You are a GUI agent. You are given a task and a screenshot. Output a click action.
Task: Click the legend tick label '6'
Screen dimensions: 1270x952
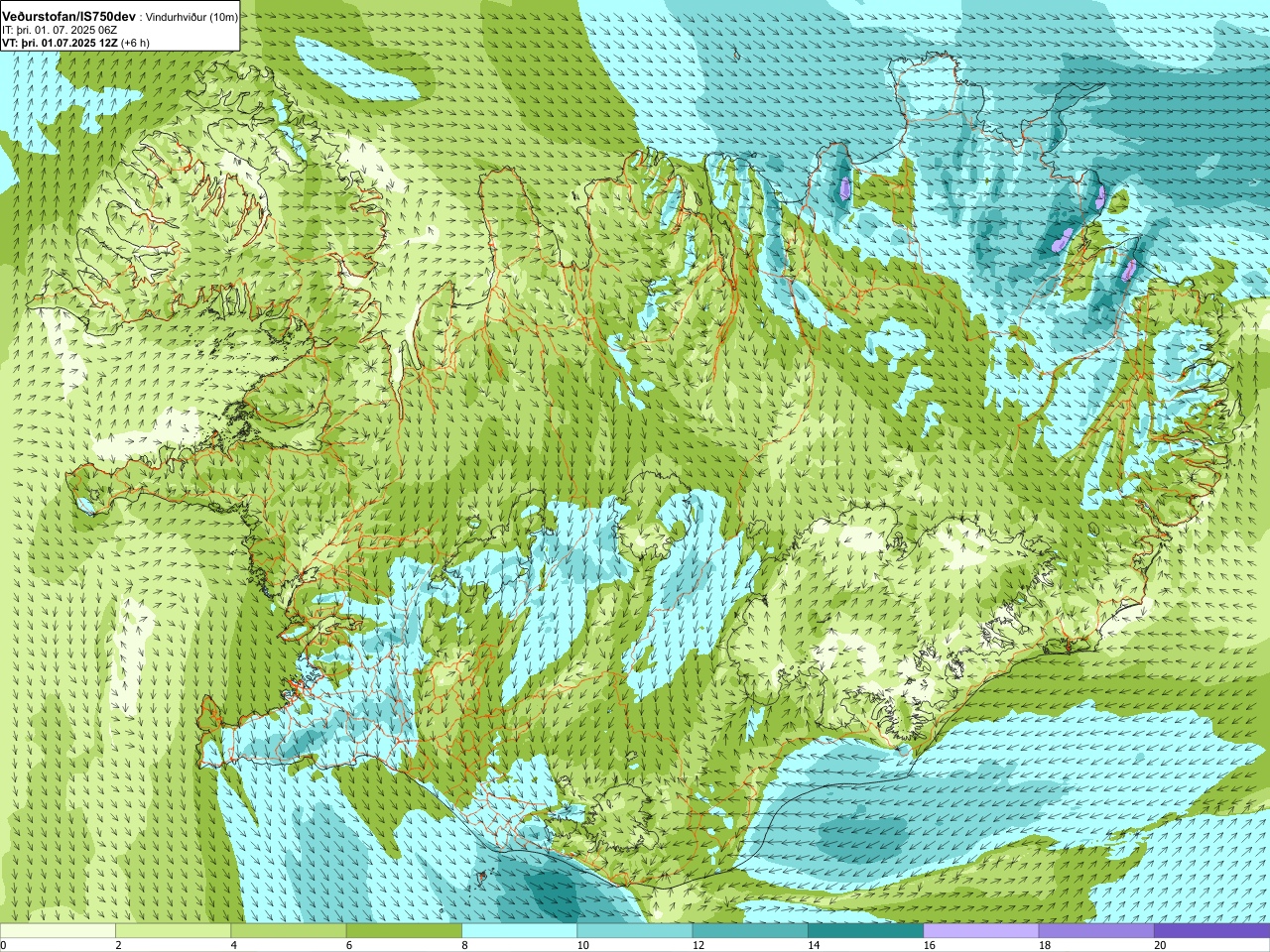pyautogui.click(x=349, y=945)
